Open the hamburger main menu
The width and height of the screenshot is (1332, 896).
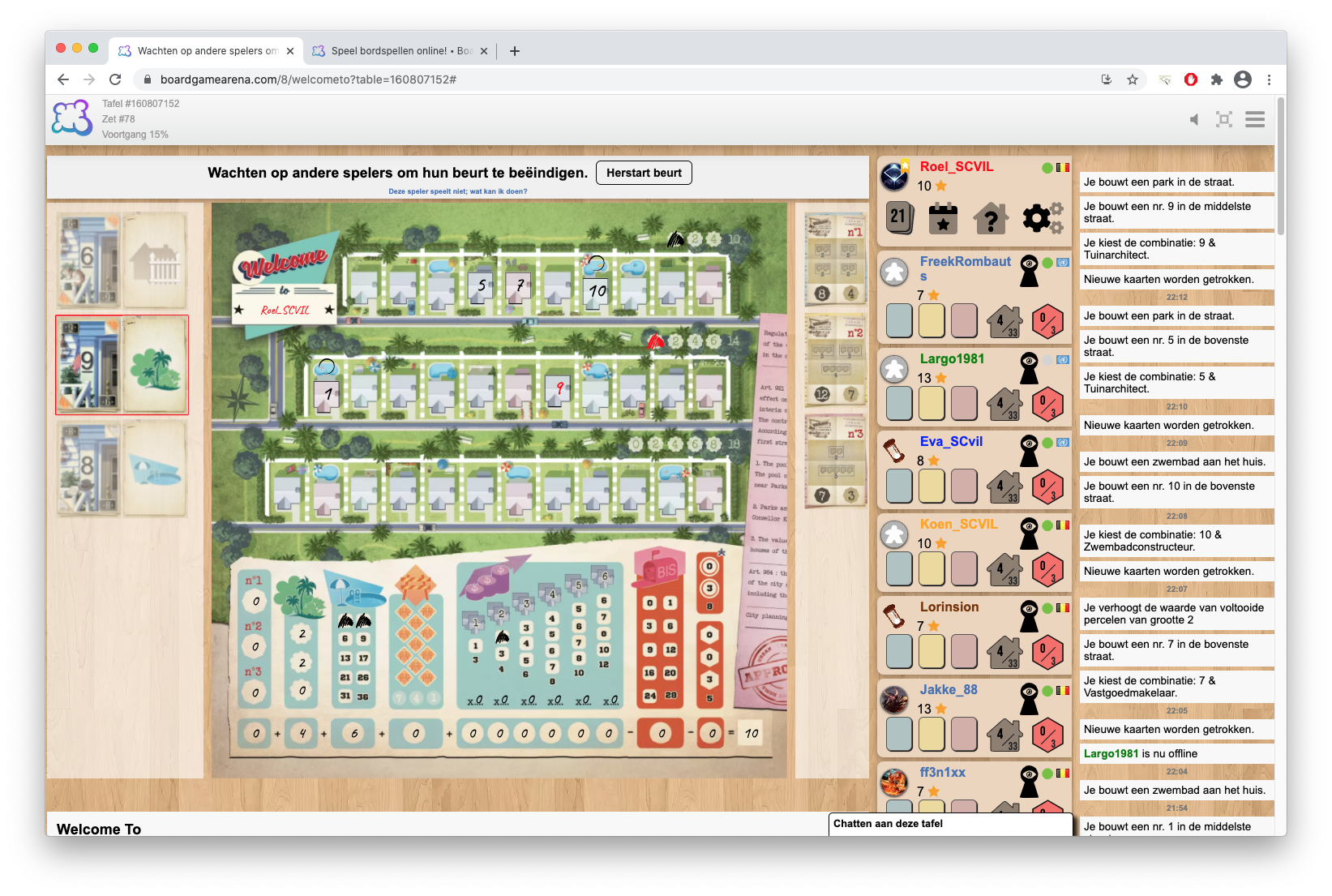point(1255,120)
